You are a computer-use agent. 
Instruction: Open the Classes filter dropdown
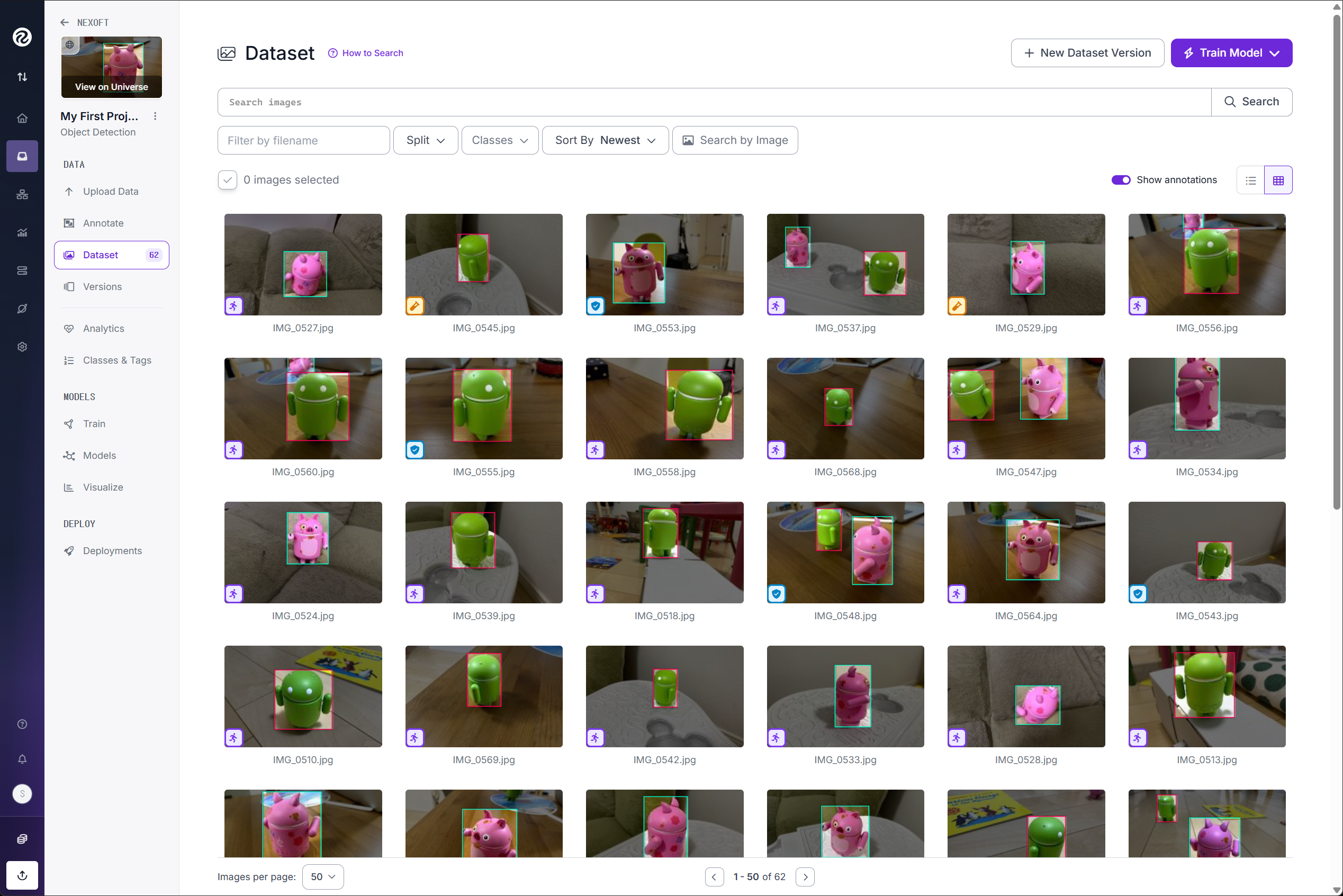pos(500,141)
